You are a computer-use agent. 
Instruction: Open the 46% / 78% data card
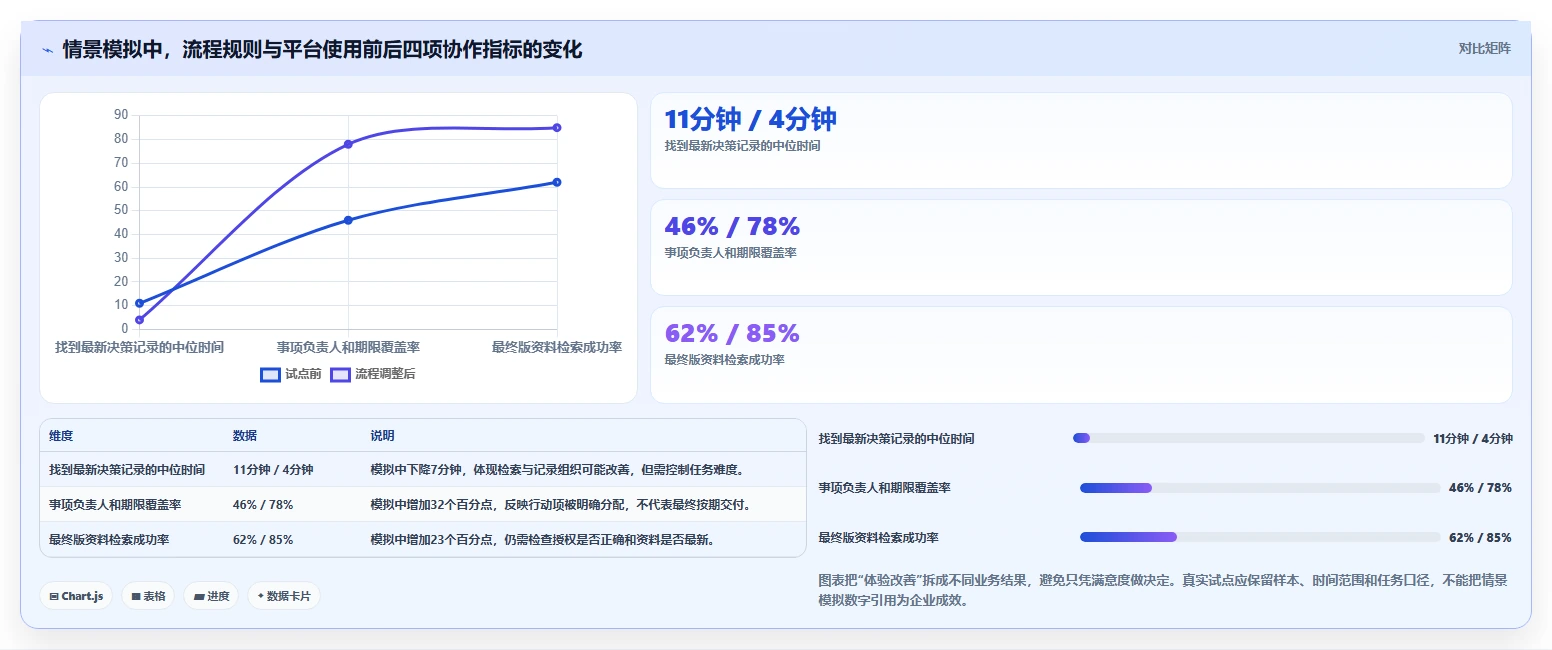click(1081, 248)
